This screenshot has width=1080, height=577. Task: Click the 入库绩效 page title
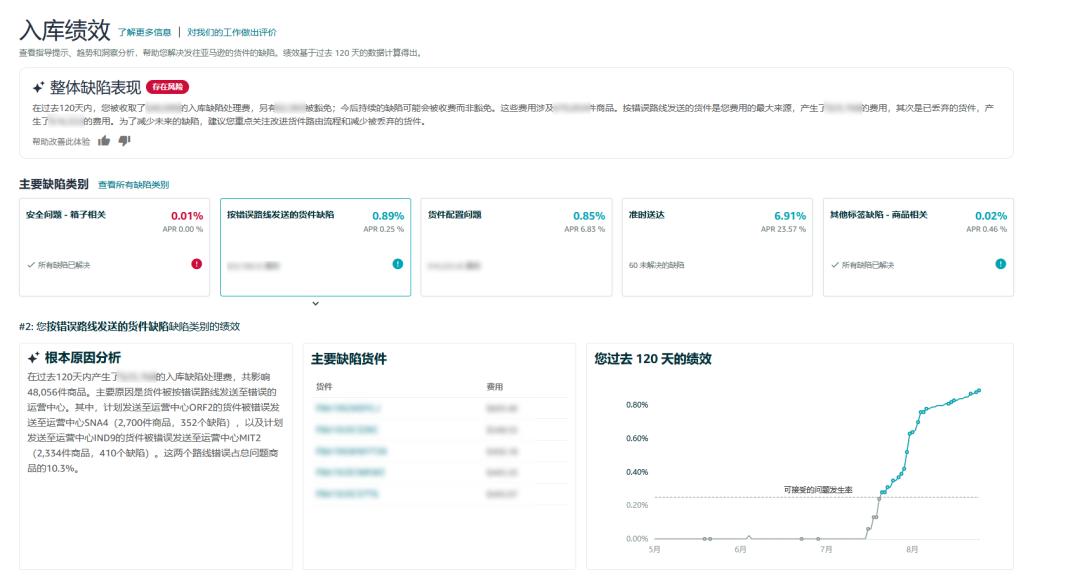coord(65,30)
